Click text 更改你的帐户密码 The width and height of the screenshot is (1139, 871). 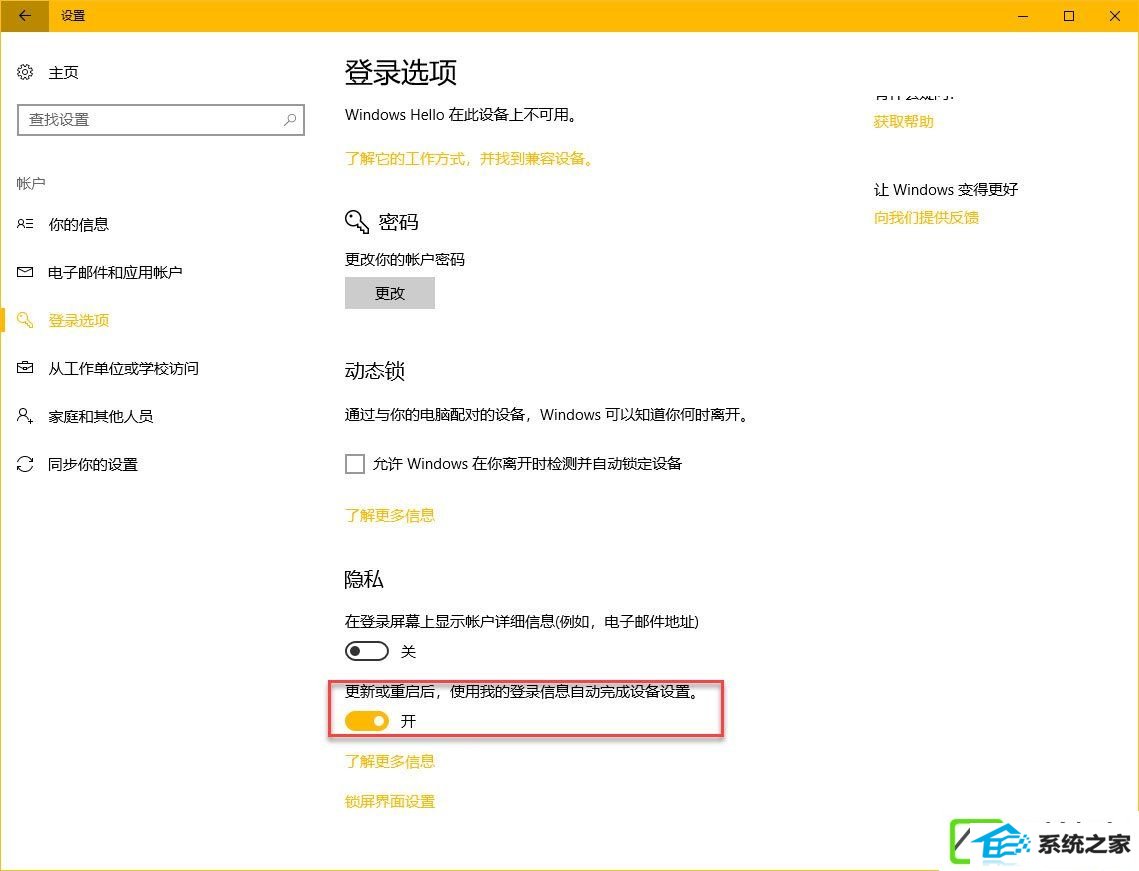coord(405,259)
